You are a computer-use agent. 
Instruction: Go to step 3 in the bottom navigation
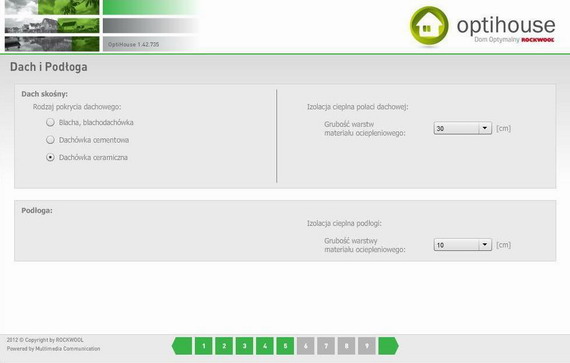244,346
